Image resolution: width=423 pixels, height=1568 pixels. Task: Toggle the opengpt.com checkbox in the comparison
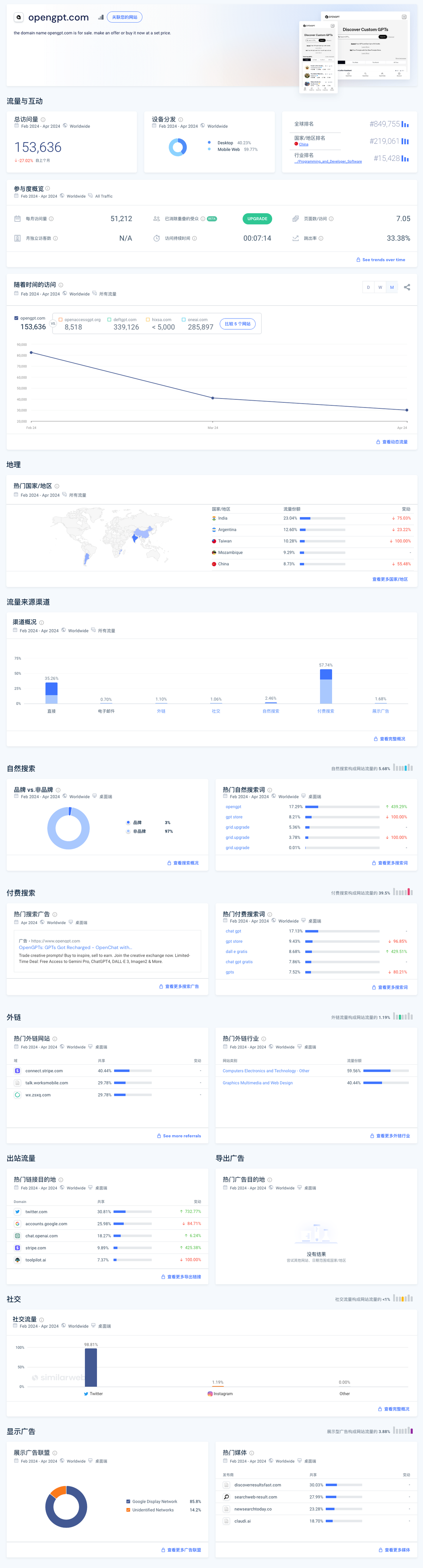point(17,318)
